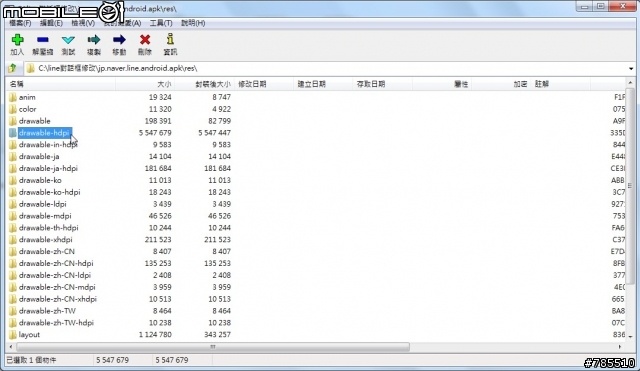Click the packed size value 343 257
The height and width of the screenshot is (371, 640).
(218, 334)
